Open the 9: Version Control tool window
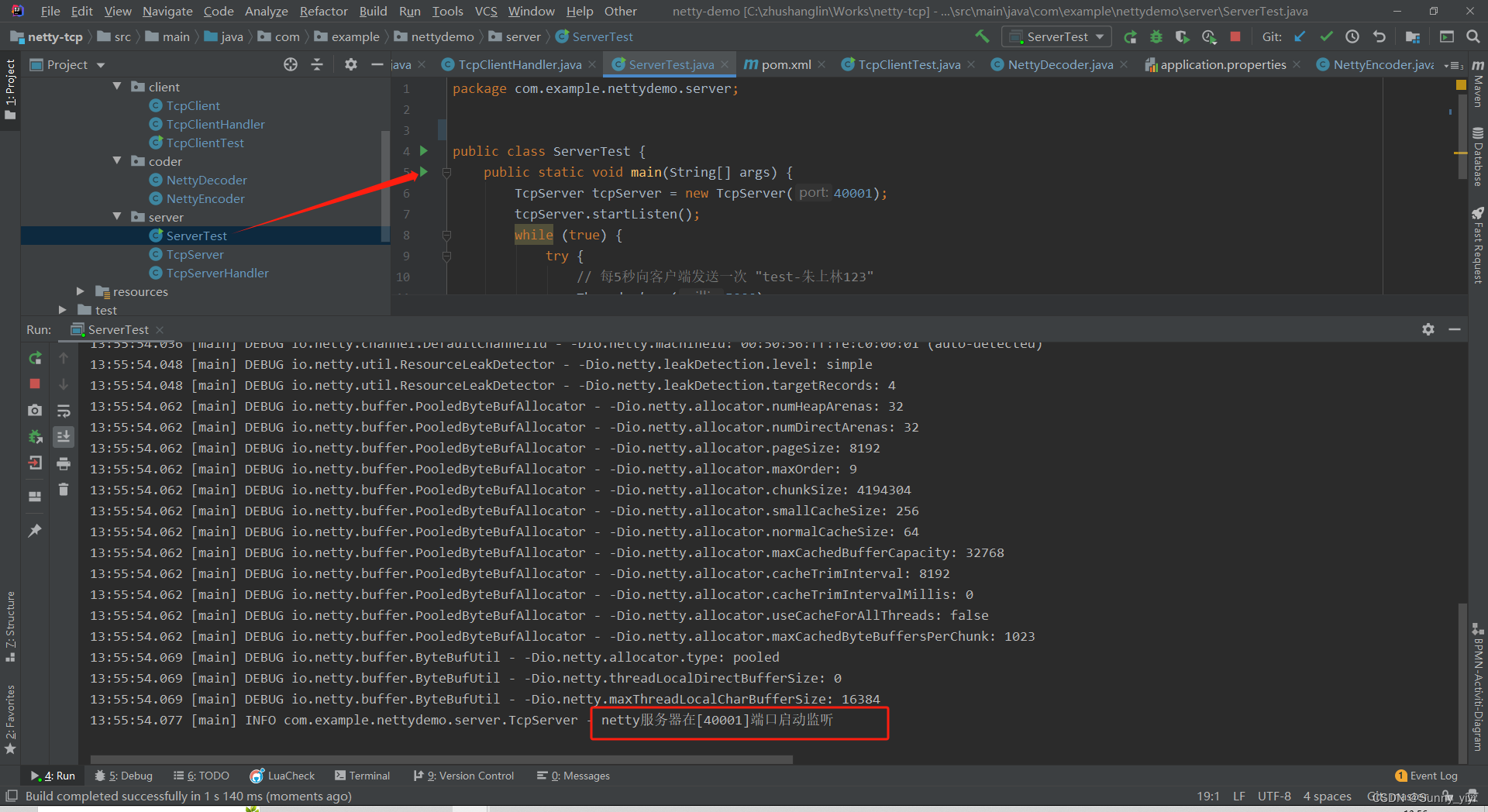The height and width of the screenshot is (812, 1488). [x=463, y=776]
